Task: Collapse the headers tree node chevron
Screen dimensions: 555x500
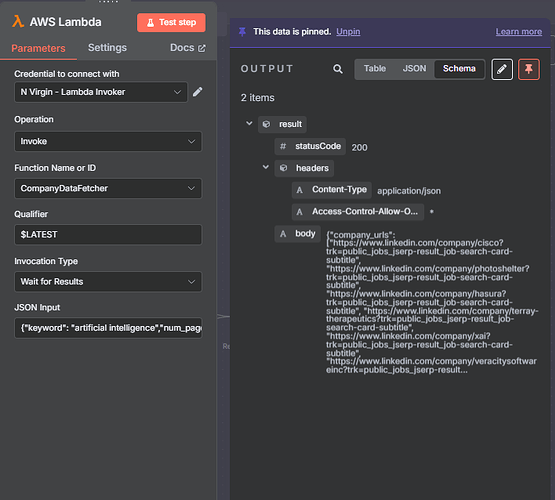Action: (265, 167)
